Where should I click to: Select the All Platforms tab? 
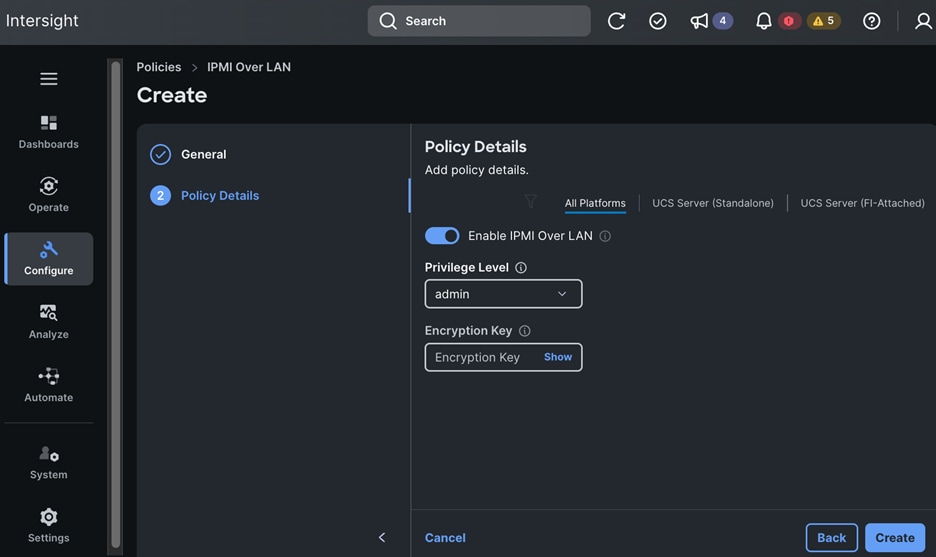(595, 203)
